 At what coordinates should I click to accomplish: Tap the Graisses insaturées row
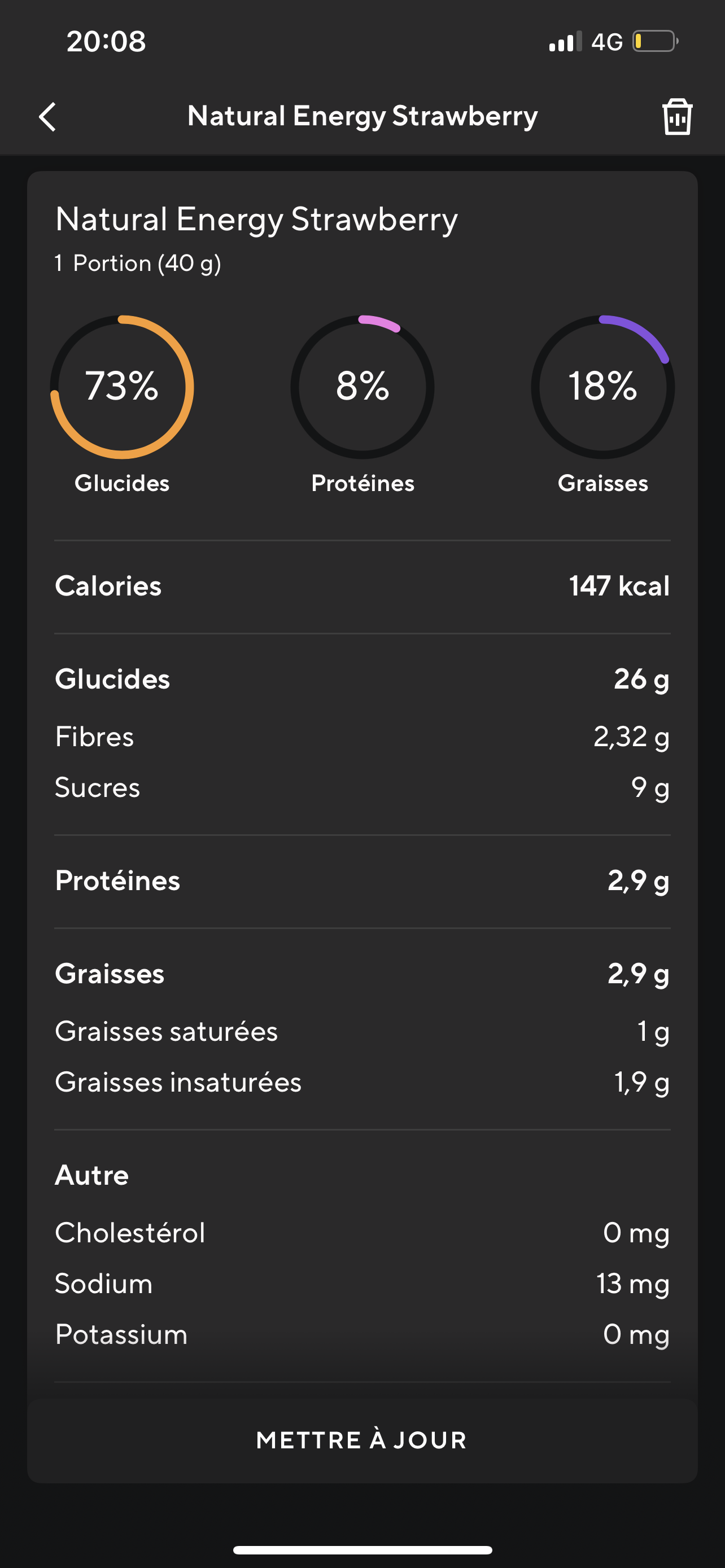pos(362,1082)
